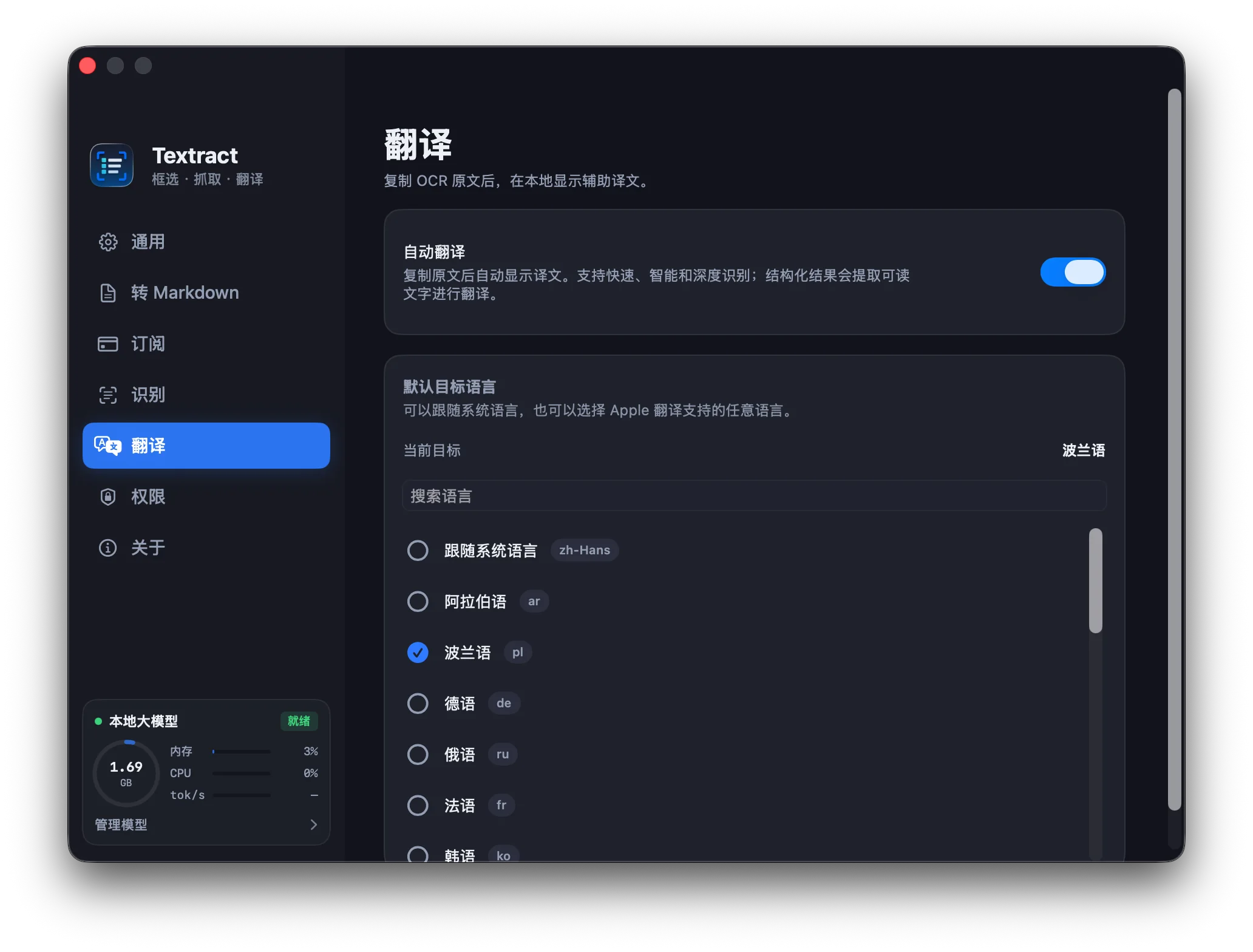Viewport: 1253px width, 952px height.
Task: Click the green status dot of 本地大模型
Action: pos(98,721)
